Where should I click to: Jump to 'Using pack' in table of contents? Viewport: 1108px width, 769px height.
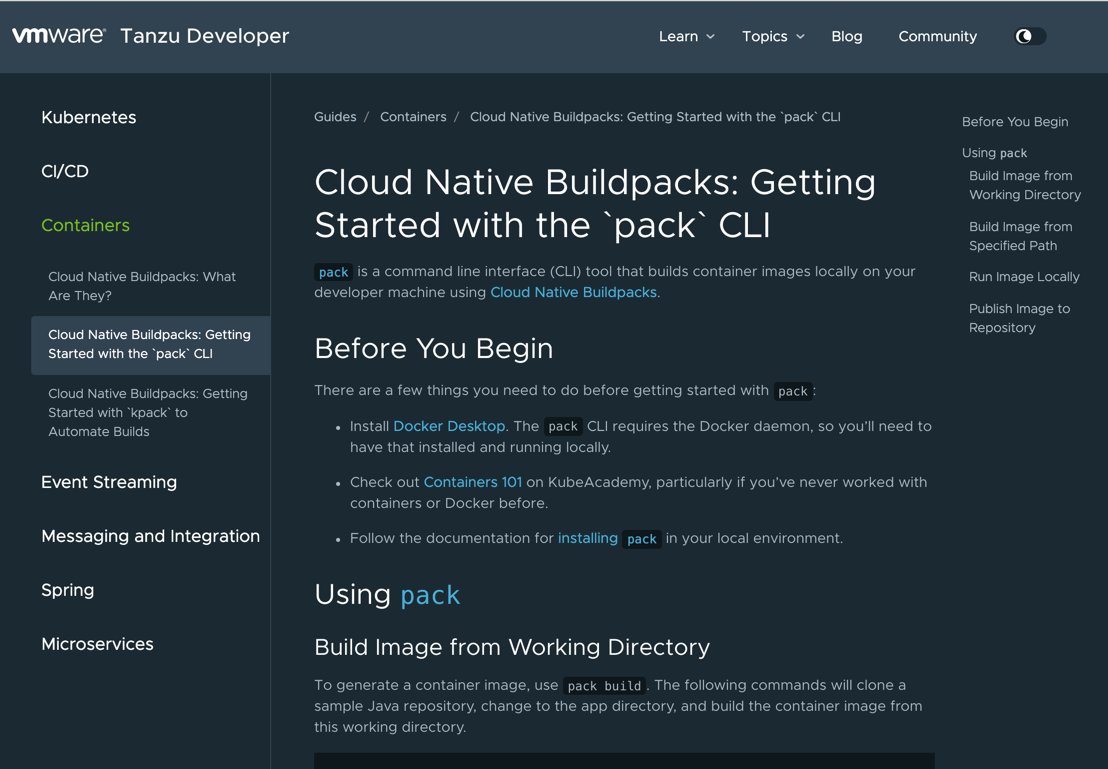tap(994, 153)
